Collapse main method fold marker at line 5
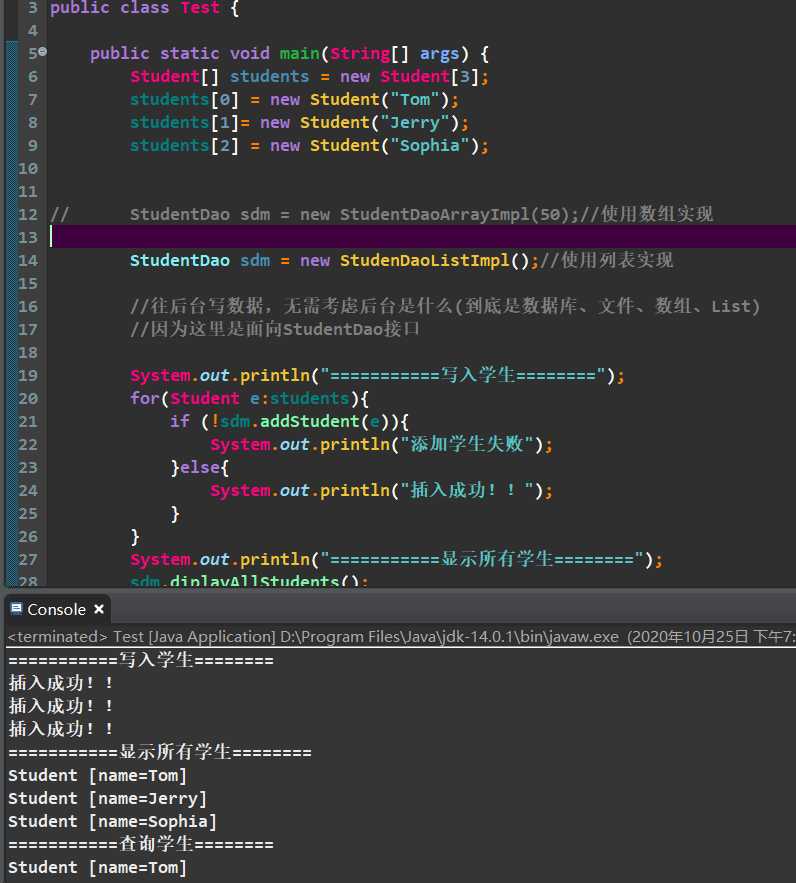The image size is (796, 883). [43, 52]
